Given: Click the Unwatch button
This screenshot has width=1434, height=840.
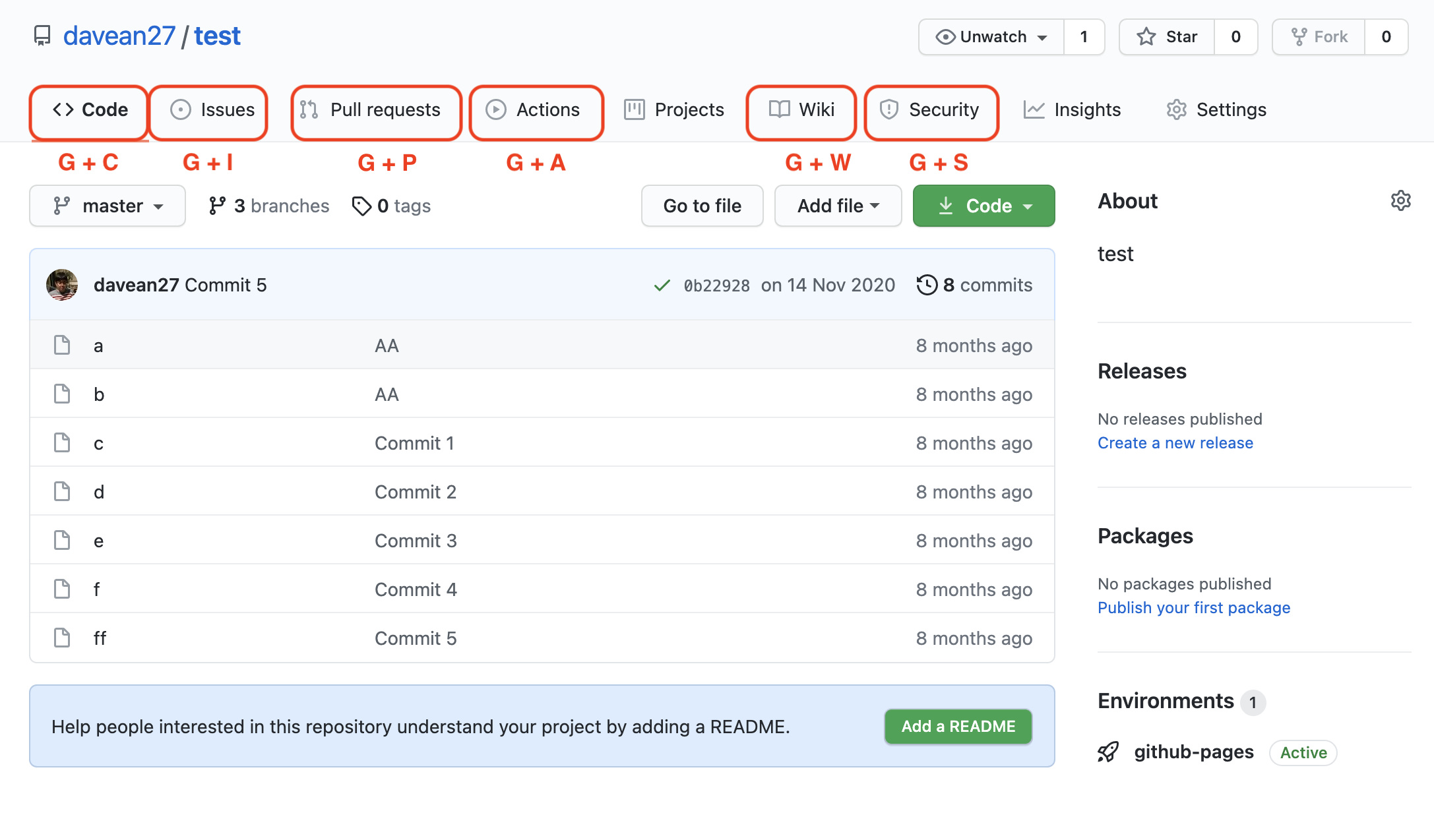Looking at the screenshot, I should [991, 37].
